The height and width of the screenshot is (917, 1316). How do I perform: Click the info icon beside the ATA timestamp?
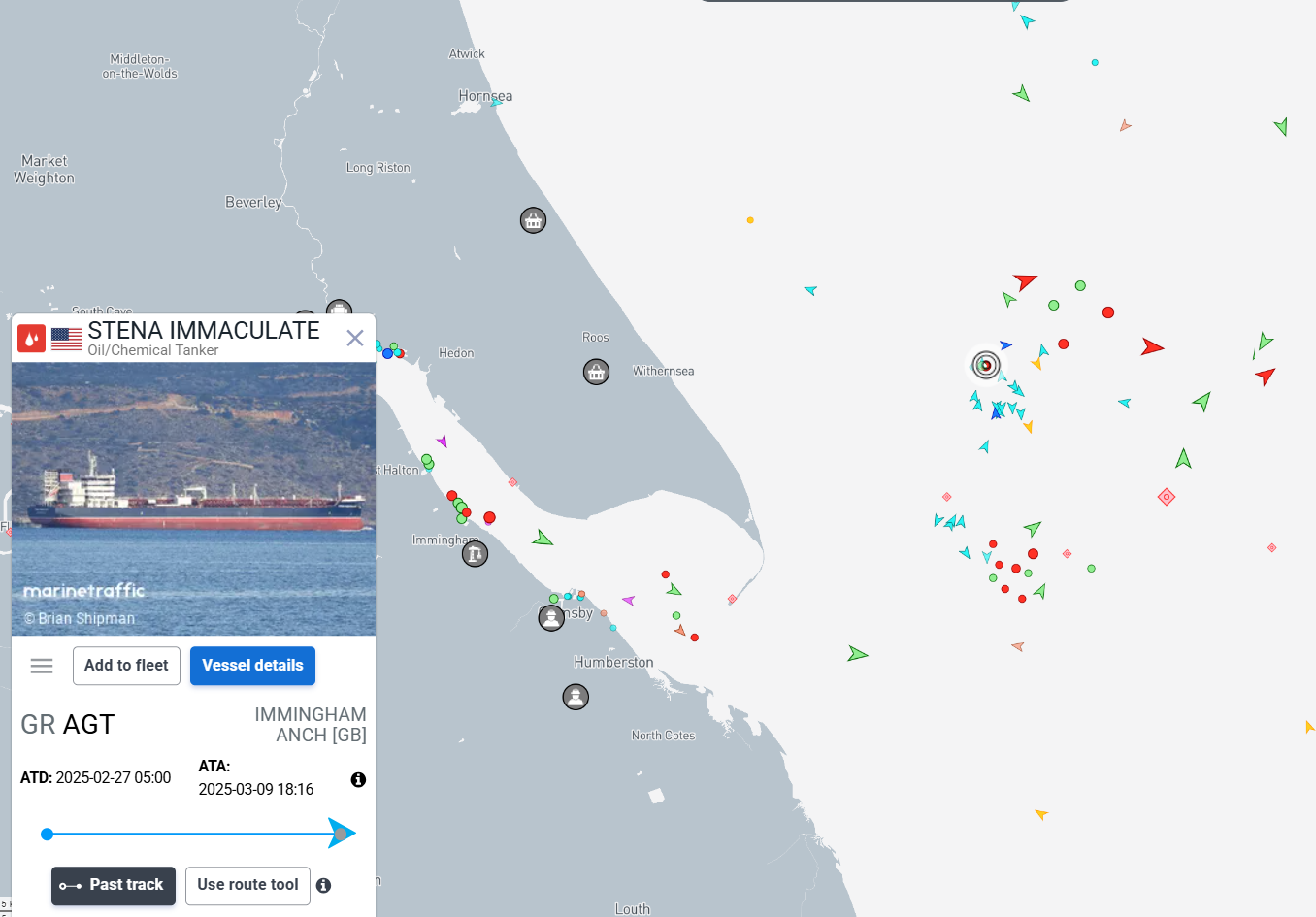(357, 779)
